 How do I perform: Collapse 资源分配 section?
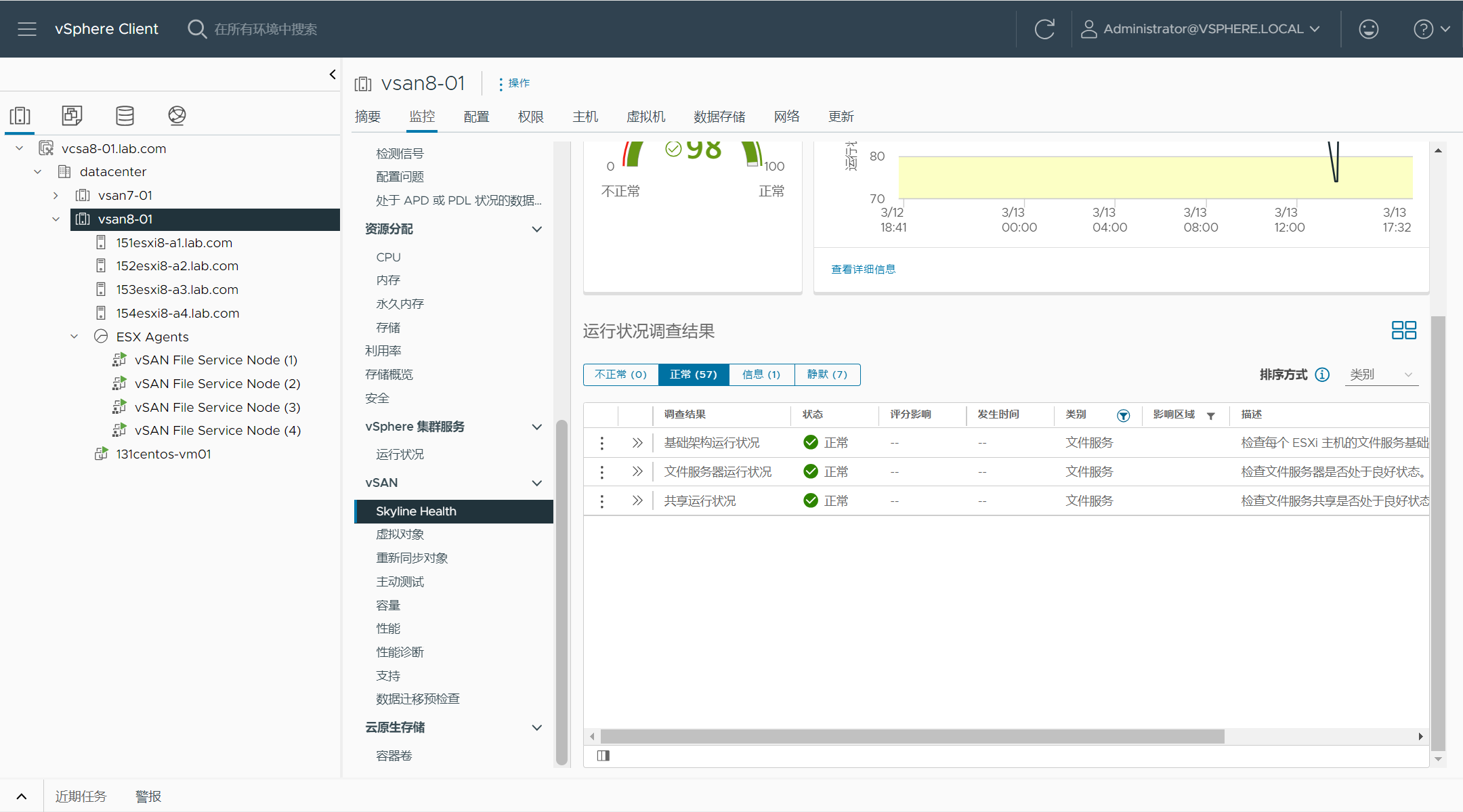click(x=536, y=229)
